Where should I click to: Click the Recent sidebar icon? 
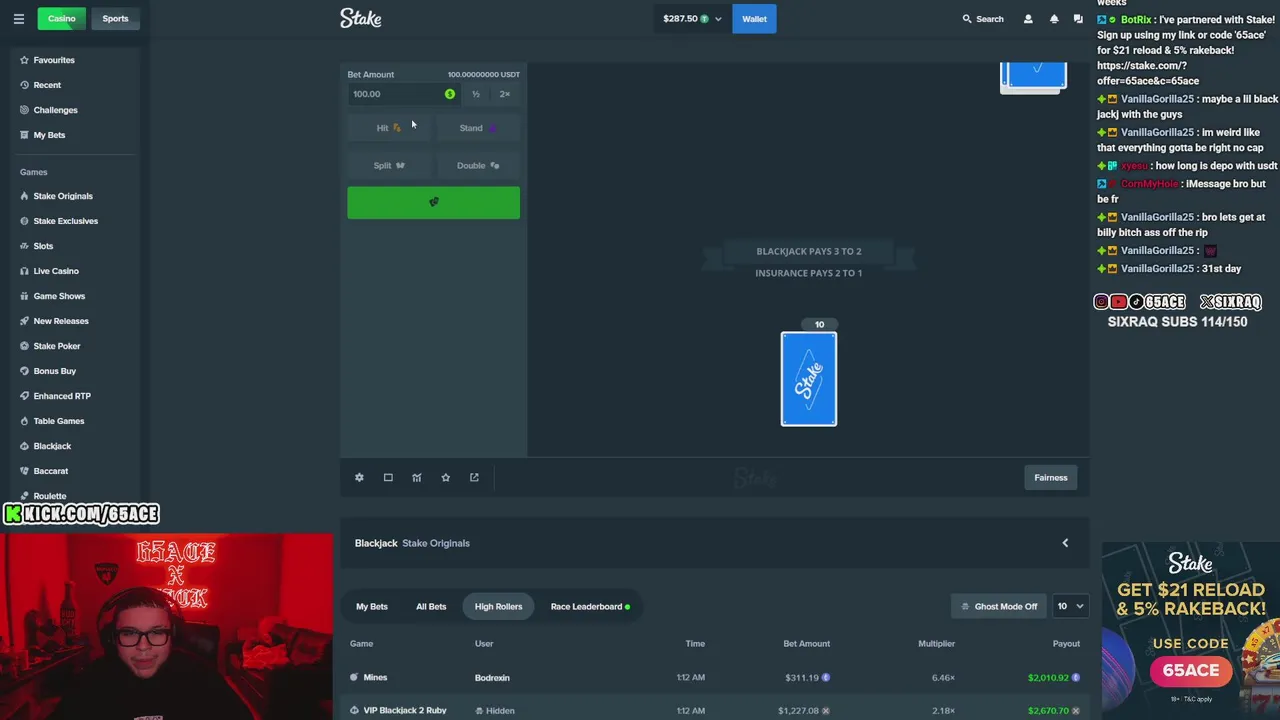(24, 85)
